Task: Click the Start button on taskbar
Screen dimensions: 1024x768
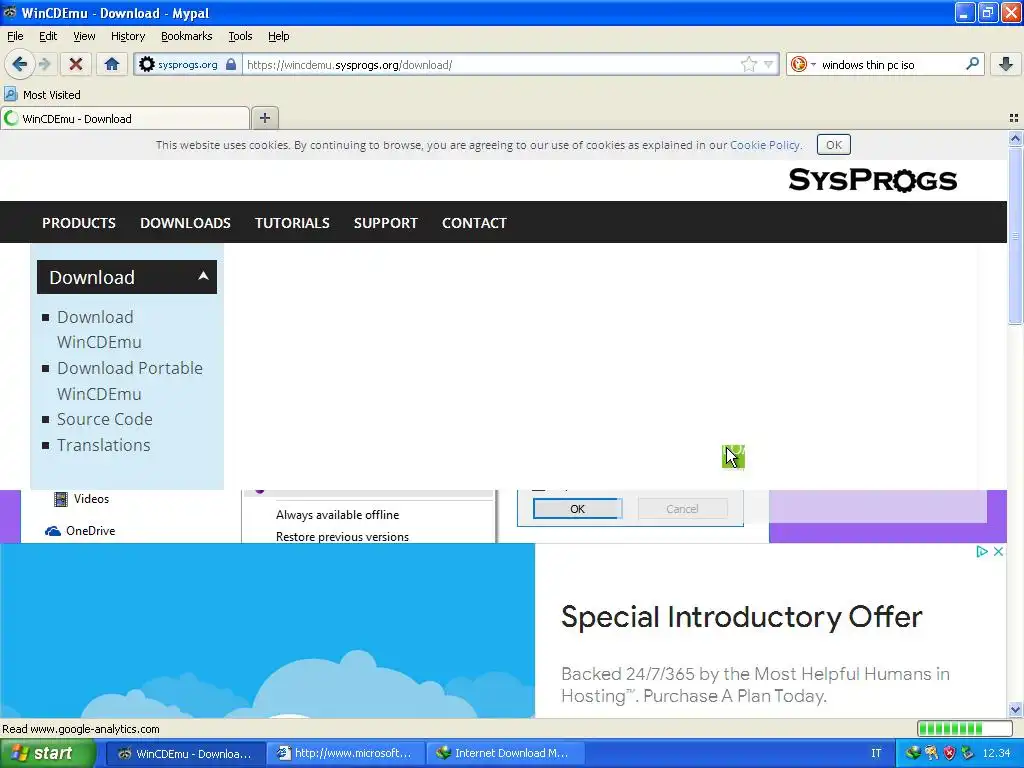Action: (48, 754)
